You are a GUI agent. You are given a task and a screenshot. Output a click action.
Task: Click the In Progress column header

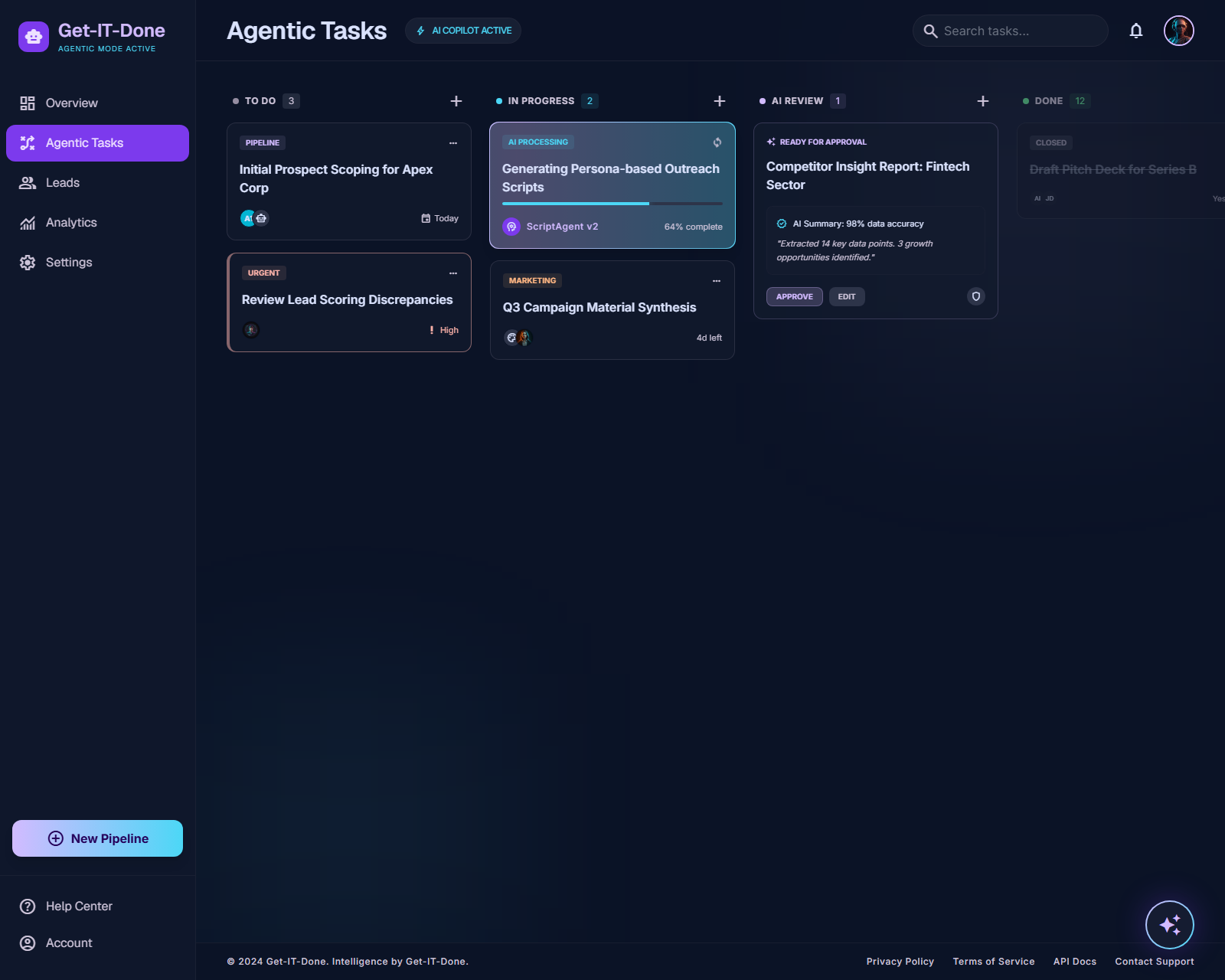click(541, 101)
